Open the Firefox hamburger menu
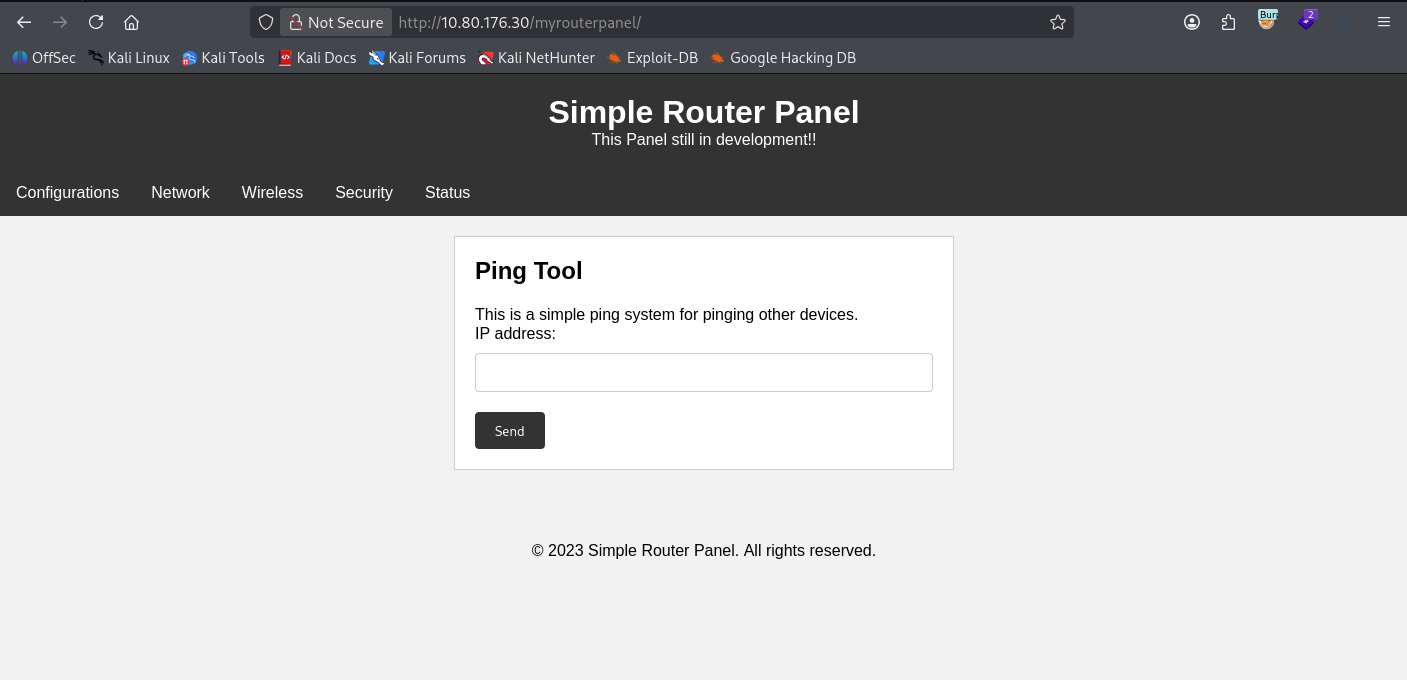 pos(1384,22)
